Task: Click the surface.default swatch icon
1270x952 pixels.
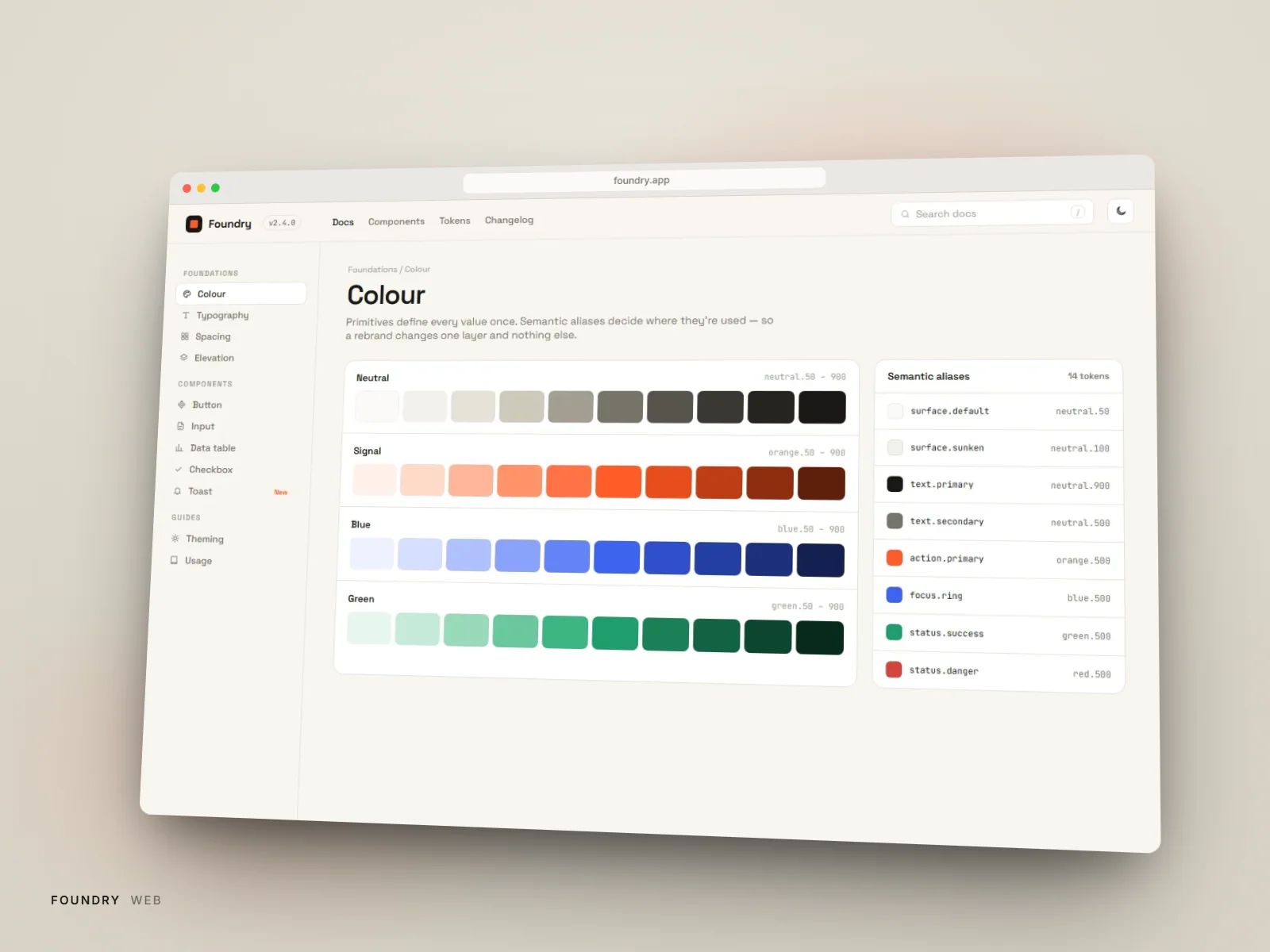Action: tap(895, 411)
